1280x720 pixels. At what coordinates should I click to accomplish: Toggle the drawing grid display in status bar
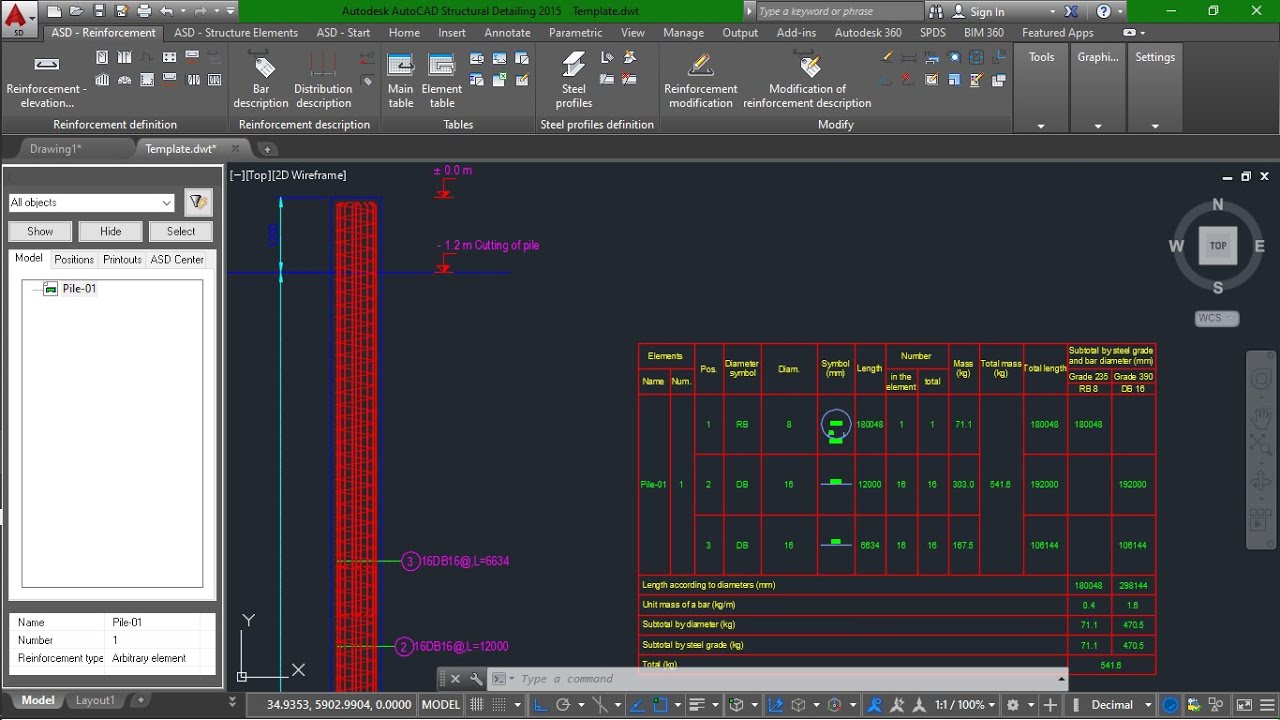point(478,705)
